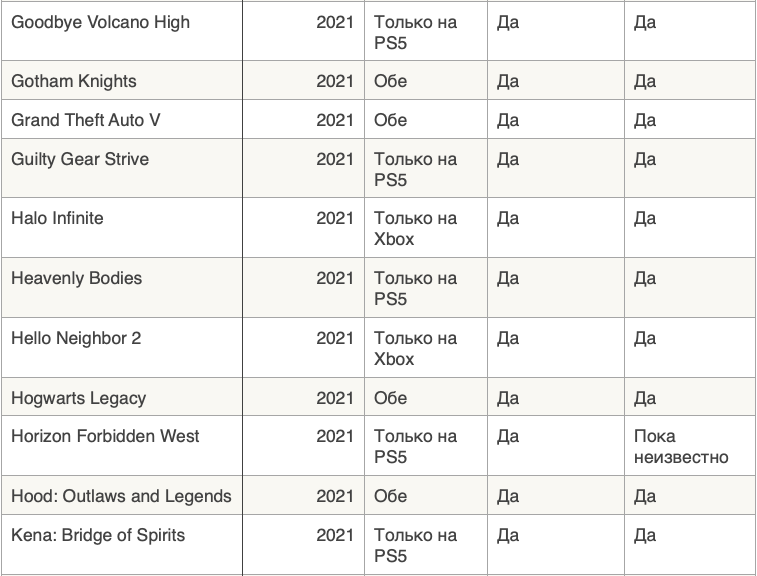Click 'Пока неизвестно' in Horizon Forbidden West row
757x576 pixels.
681,447
